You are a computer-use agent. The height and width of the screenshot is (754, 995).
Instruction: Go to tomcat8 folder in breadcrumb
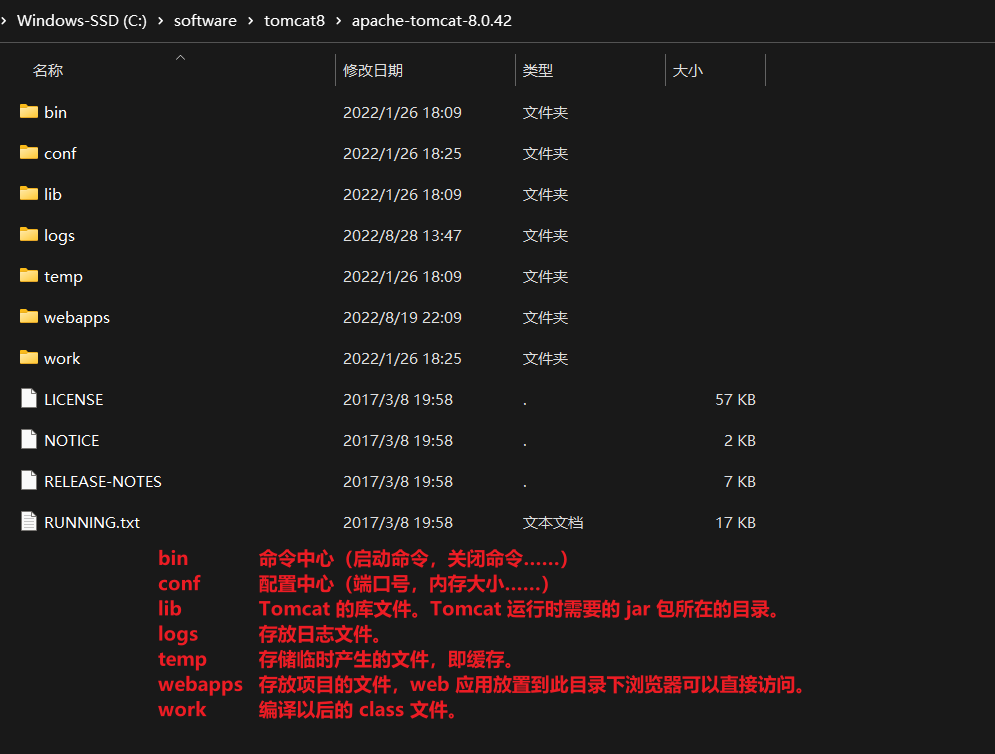294,21
